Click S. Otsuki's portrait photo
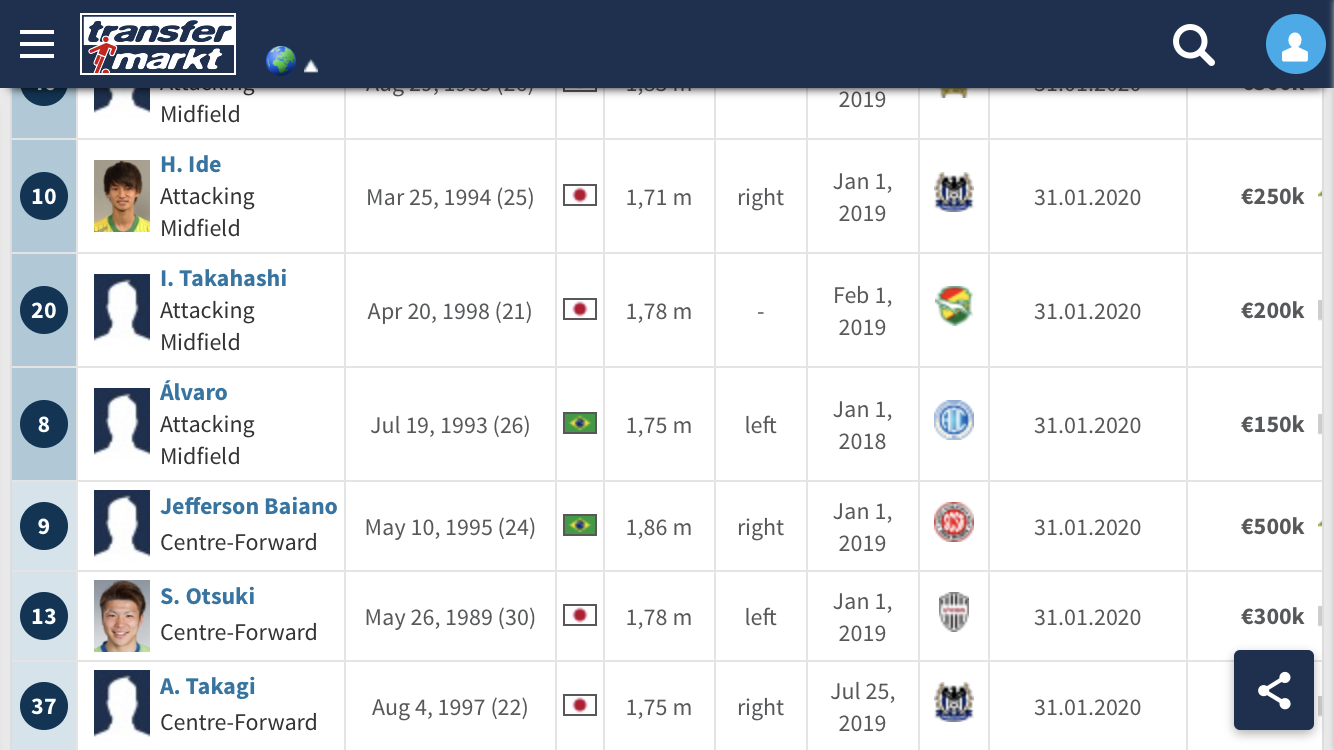 [122, 616]
